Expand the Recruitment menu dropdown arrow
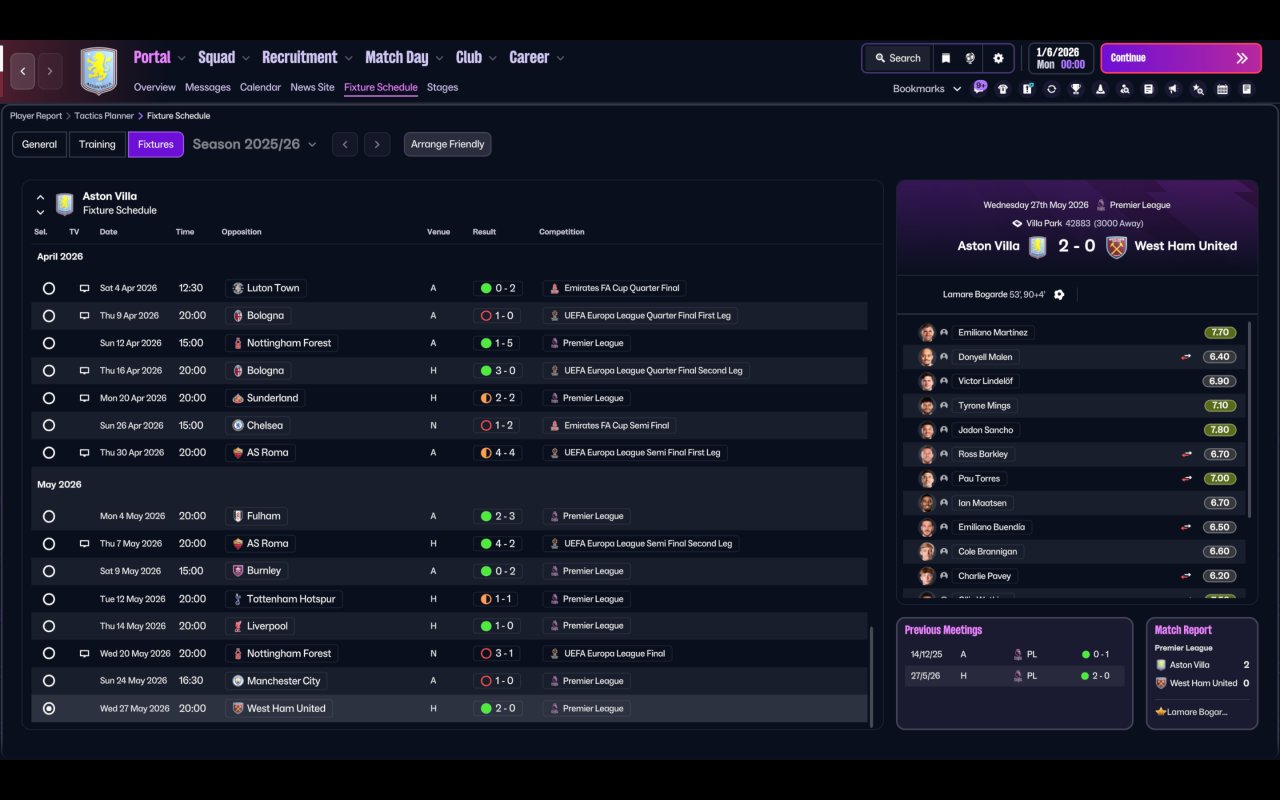Image resolution: width=1280 pixels, height=800 pixels. pos(348,59)
